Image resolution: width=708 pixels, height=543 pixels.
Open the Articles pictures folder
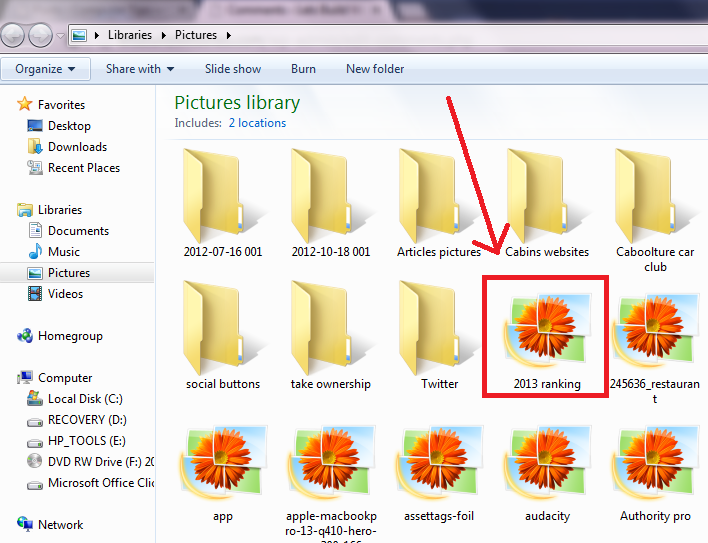439,196
